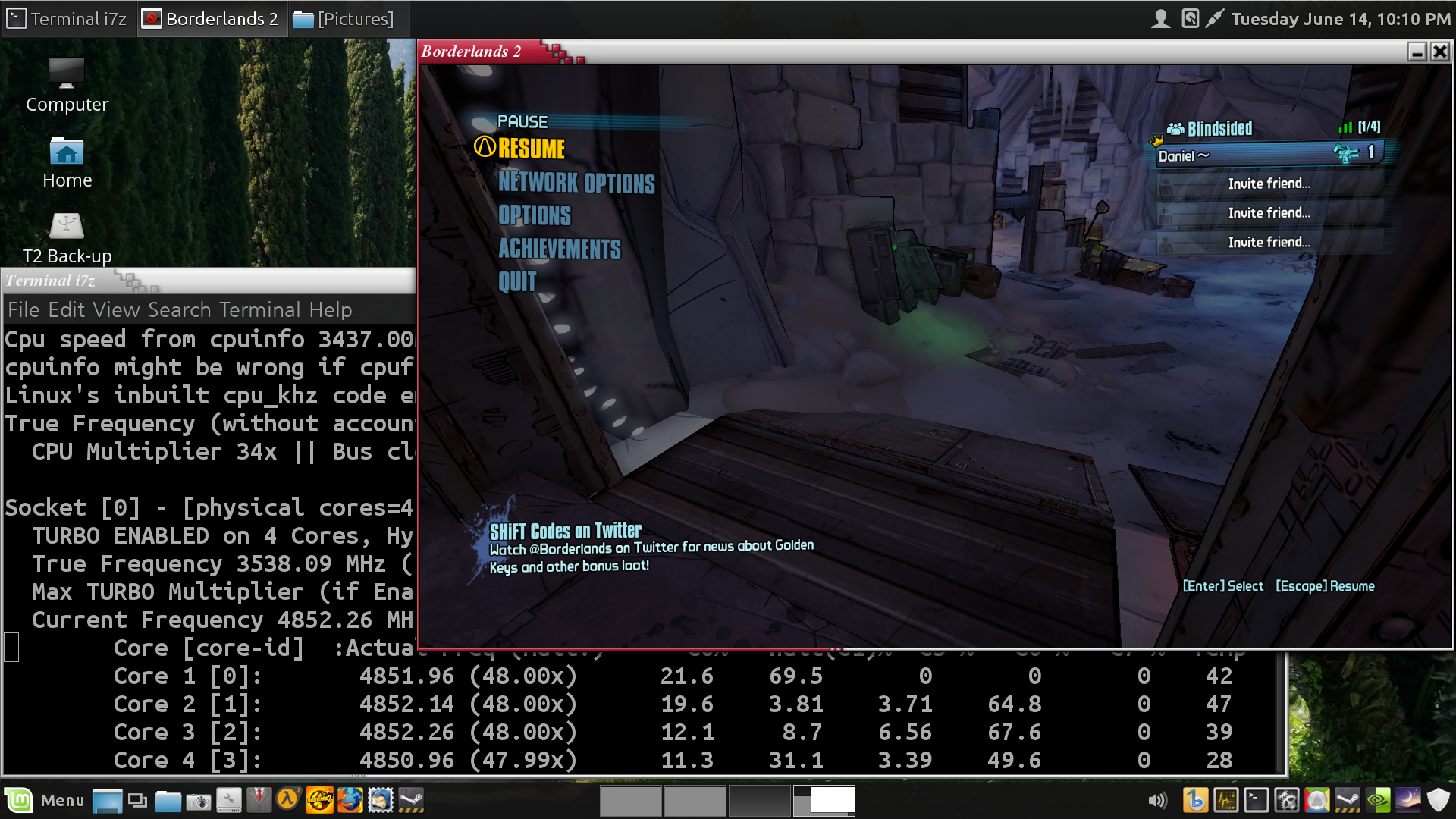Switch to the third workspace
Screen dimensions: 1456x819
(760, 801)
